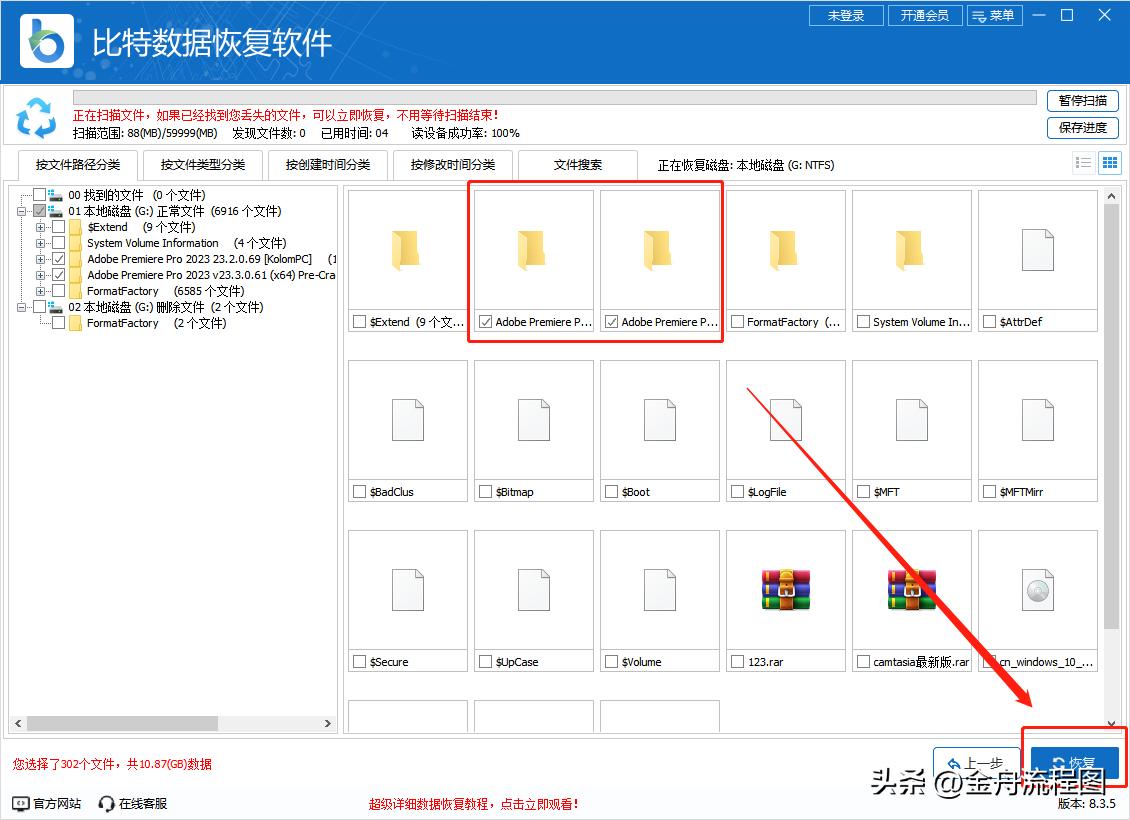Switch to grid thumbnail view
This screenshot has height=820, width=1130.
click(x=1109, y=162)
